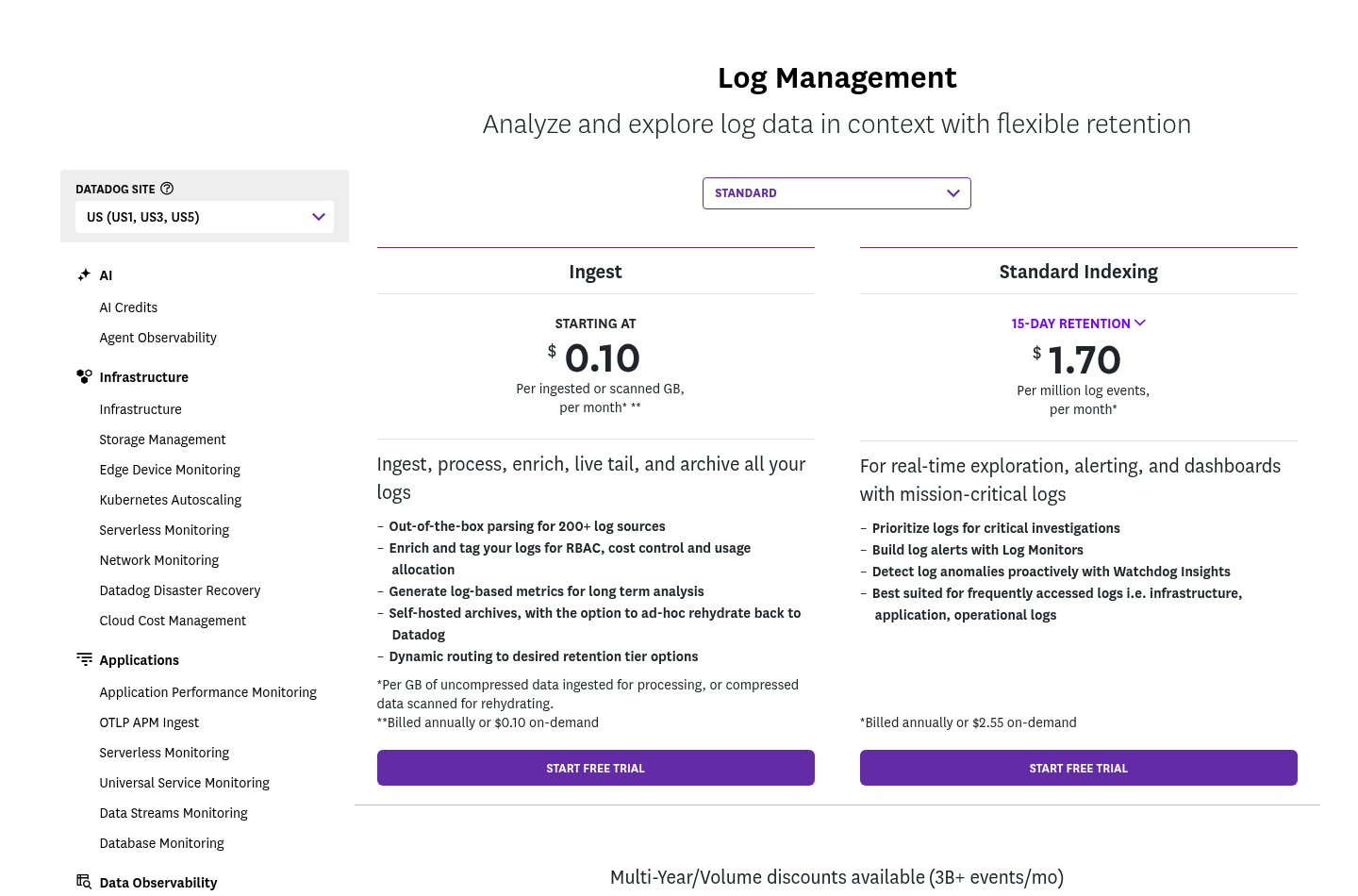Select Serverless Monitoring under Applications
The height and width of the screenshot is (896, 1358).
[x=164, y=753]
